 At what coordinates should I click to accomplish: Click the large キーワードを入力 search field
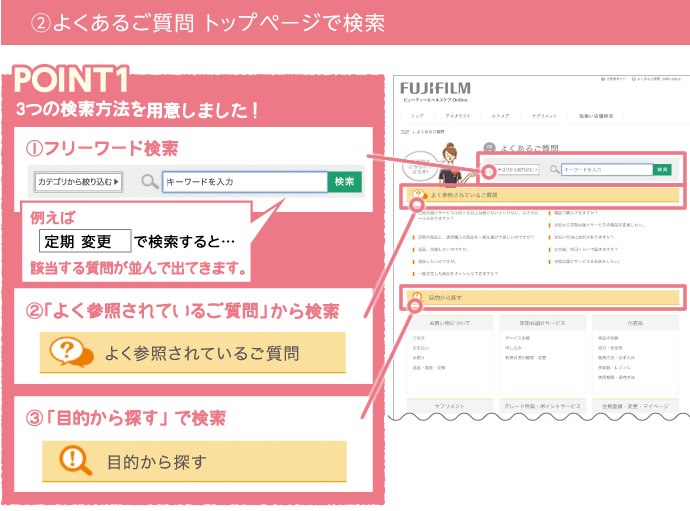[x=244, y=182]
